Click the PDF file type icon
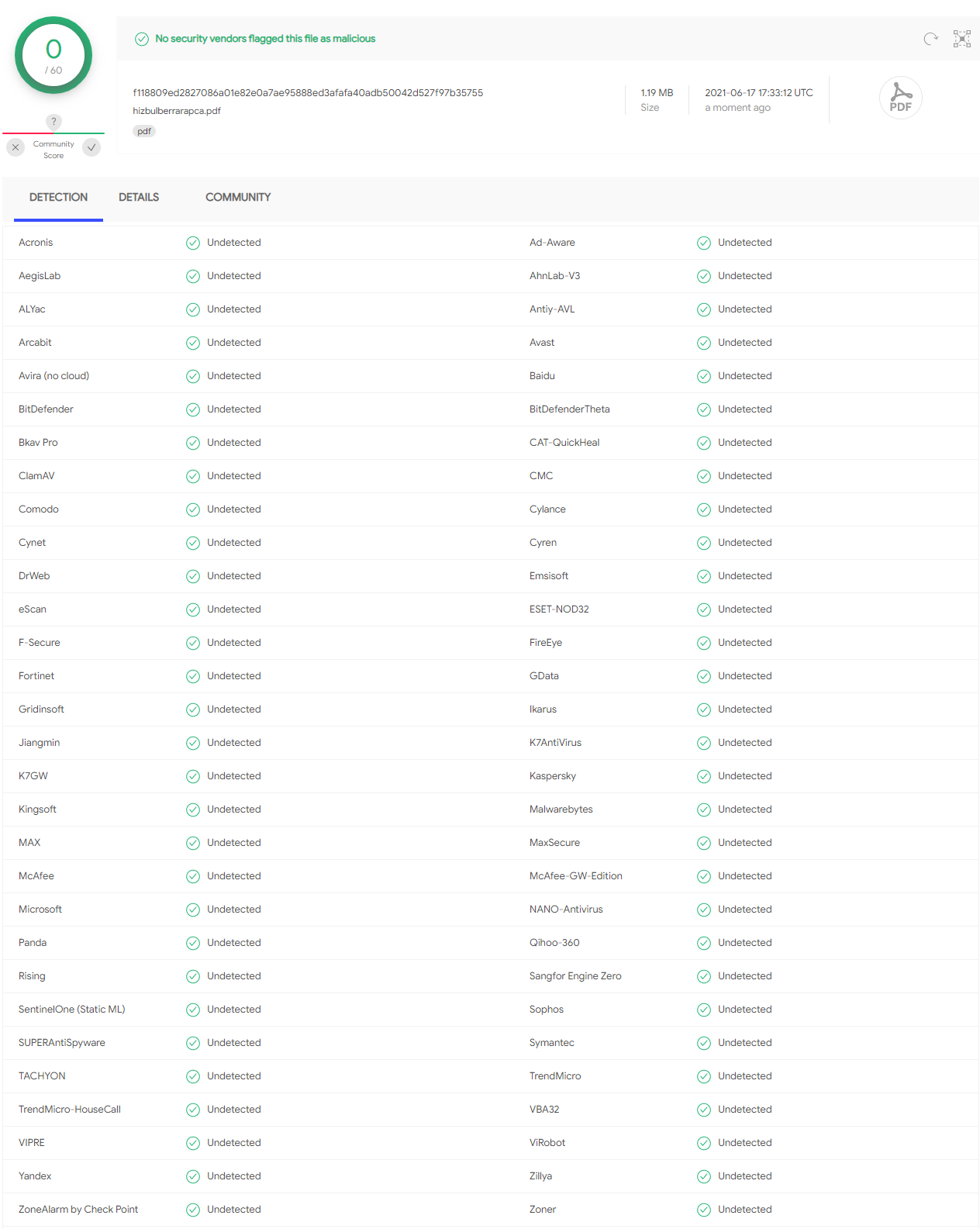This screenshot has width=980, height=1229. pos(900,98)
